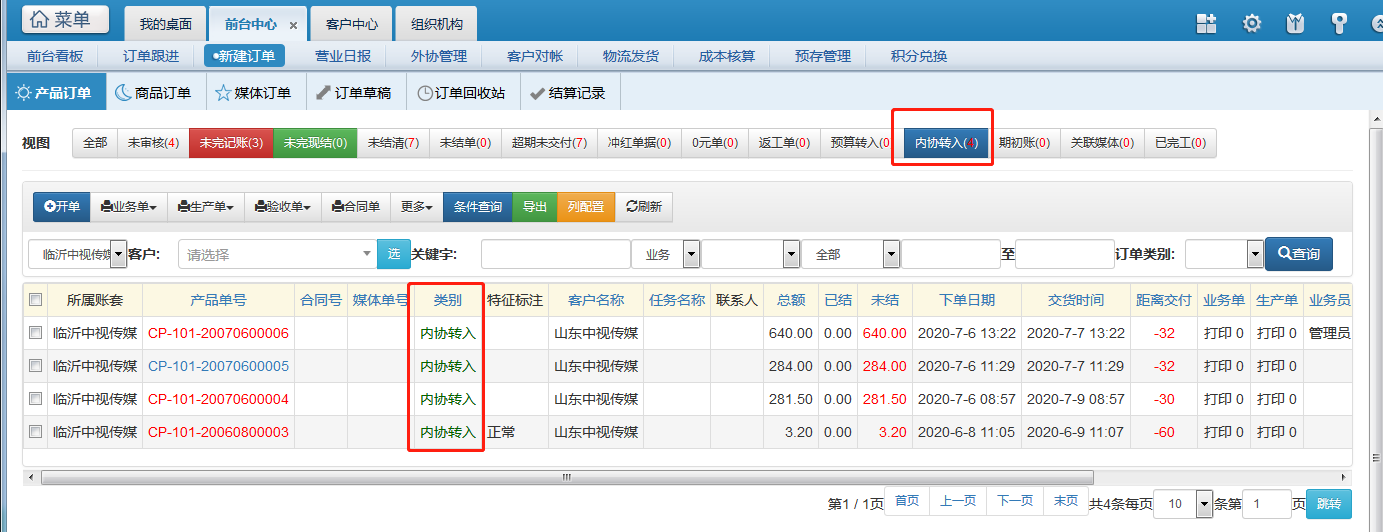
Task: Open 积分兑换 menu item
Action: click(919, 56)
